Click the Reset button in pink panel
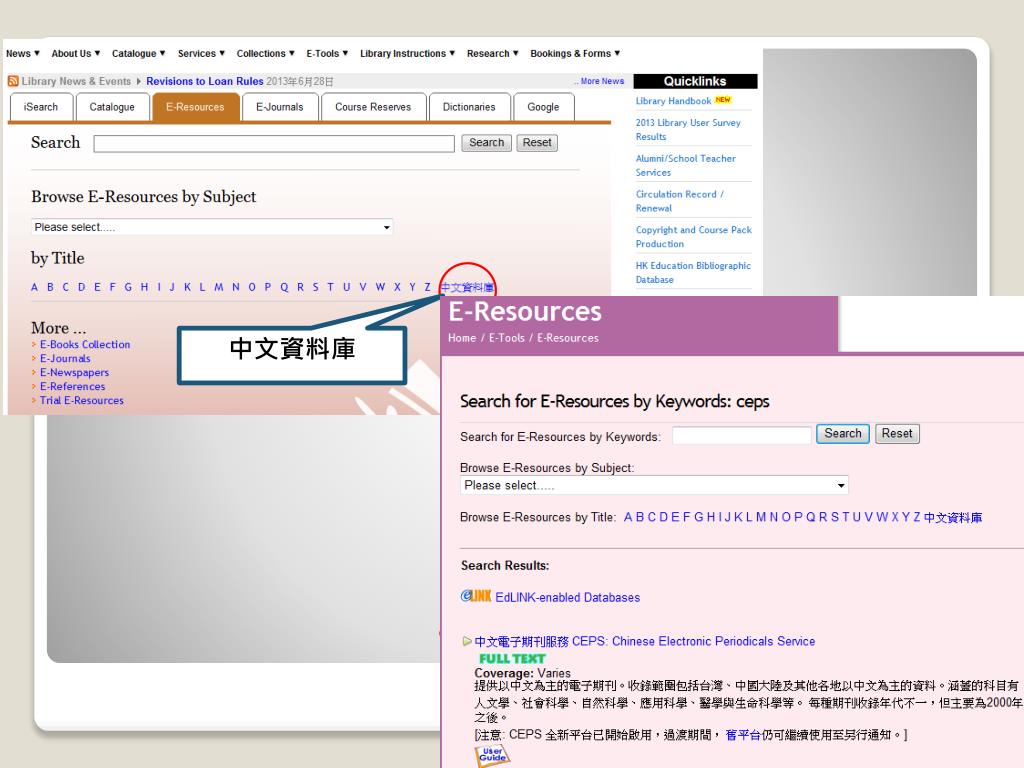The height and width of the screenshot is (768, 1024). 897,434
